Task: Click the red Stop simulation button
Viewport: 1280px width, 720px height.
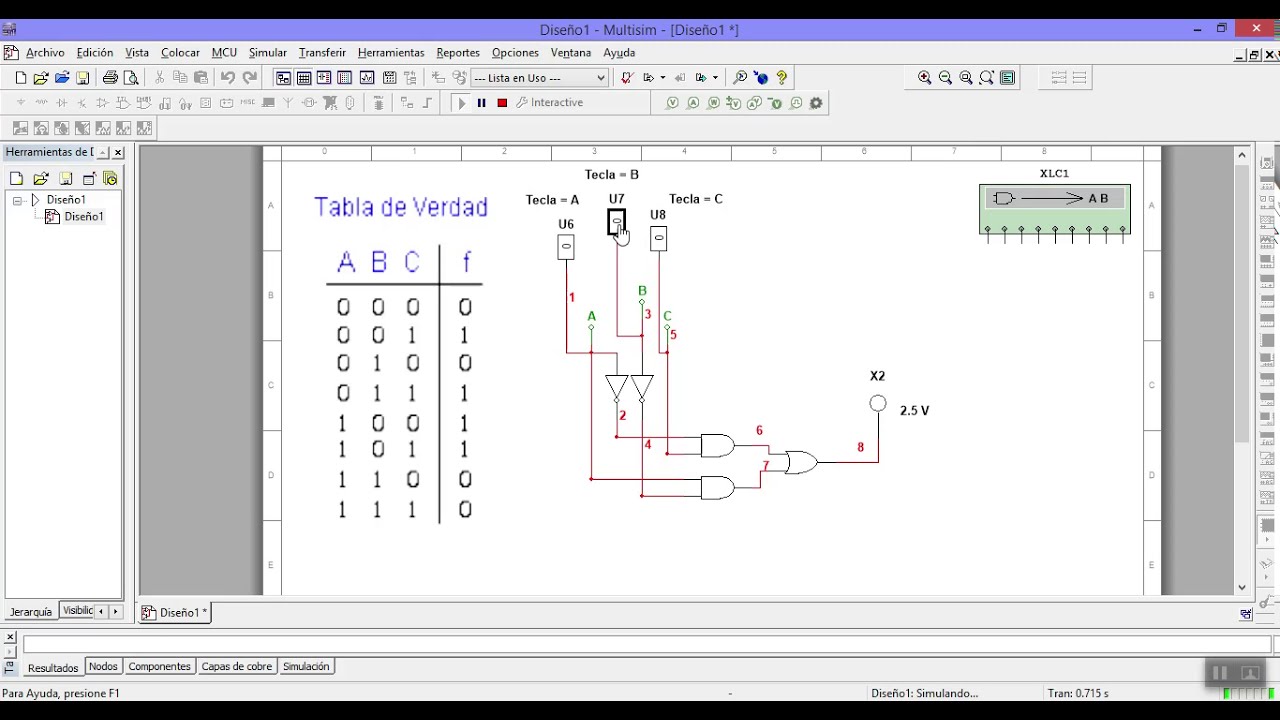Action: pos(502,103)
